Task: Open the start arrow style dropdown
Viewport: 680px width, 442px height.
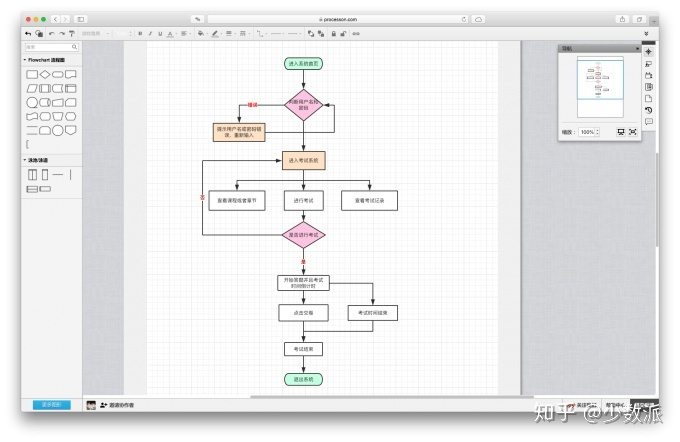Action: [278, 33]
